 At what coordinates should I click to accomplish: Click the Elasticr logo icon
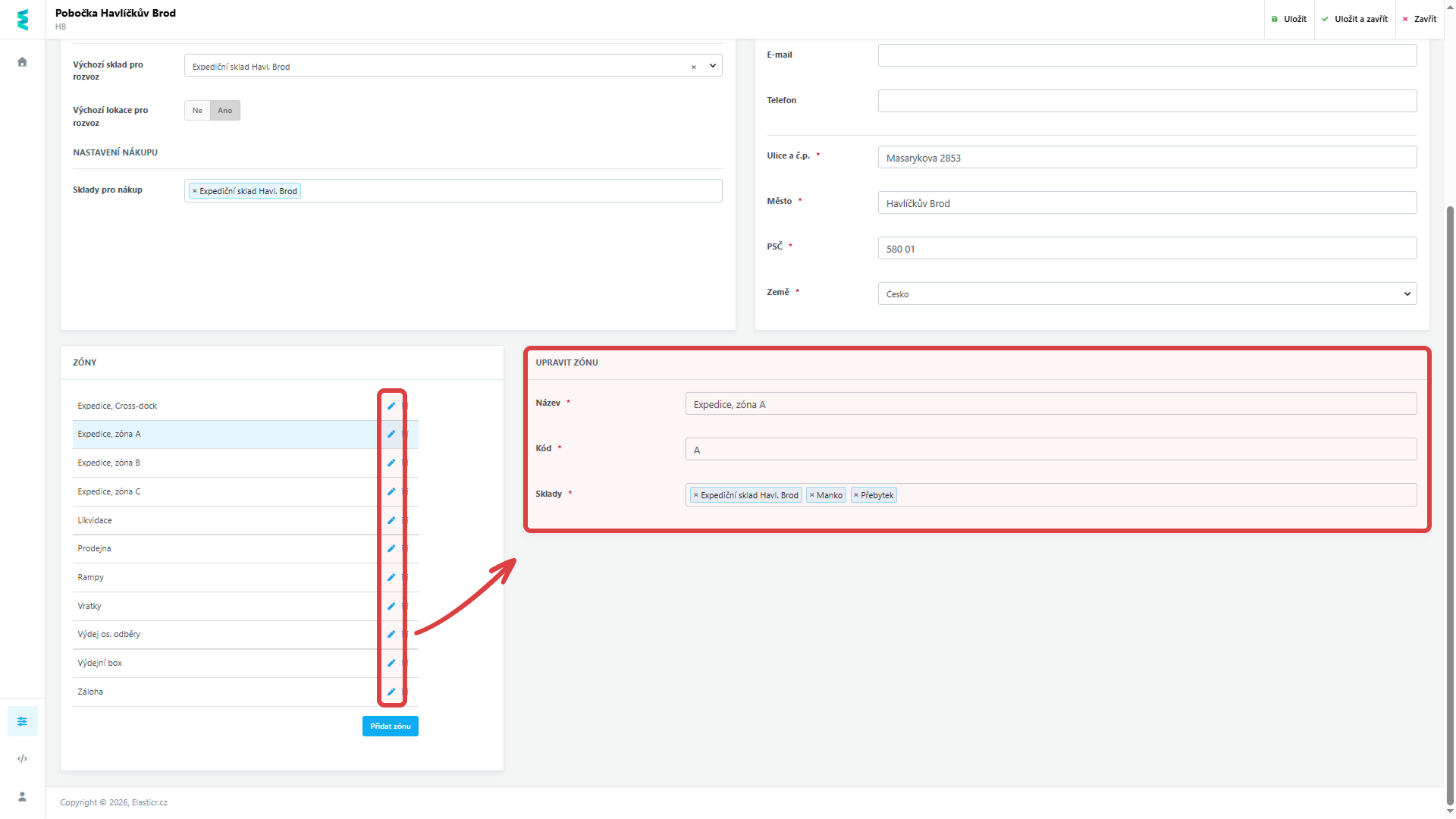23,20
